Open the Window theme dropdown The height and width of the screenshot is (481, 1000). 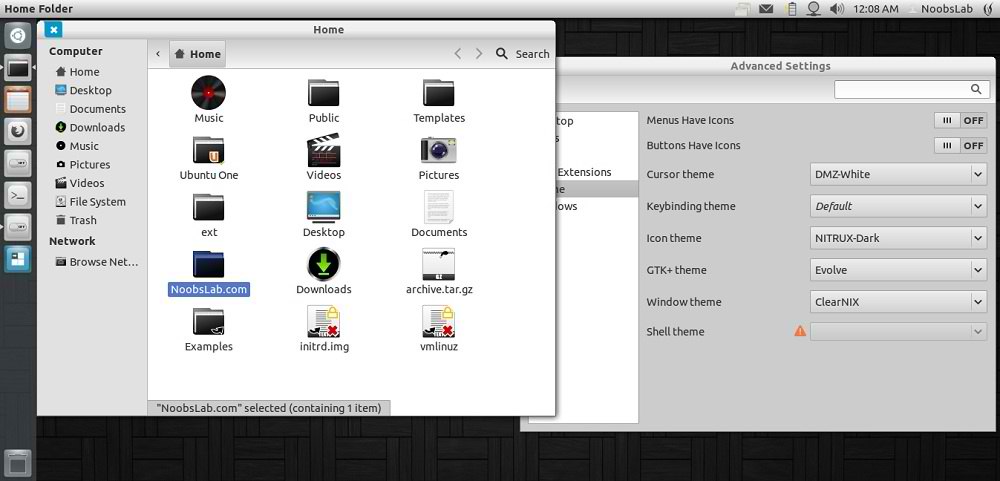pyautogui.click(x=898, y=302)
